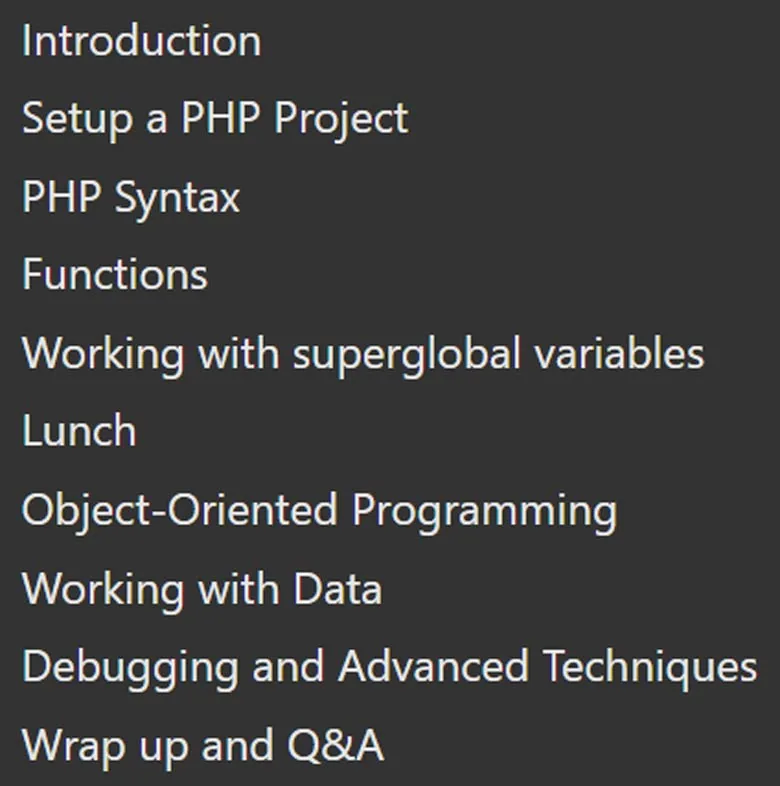Click the Q&A text in the last entry
The image size is (780, 786).
(x=336, y=745)
